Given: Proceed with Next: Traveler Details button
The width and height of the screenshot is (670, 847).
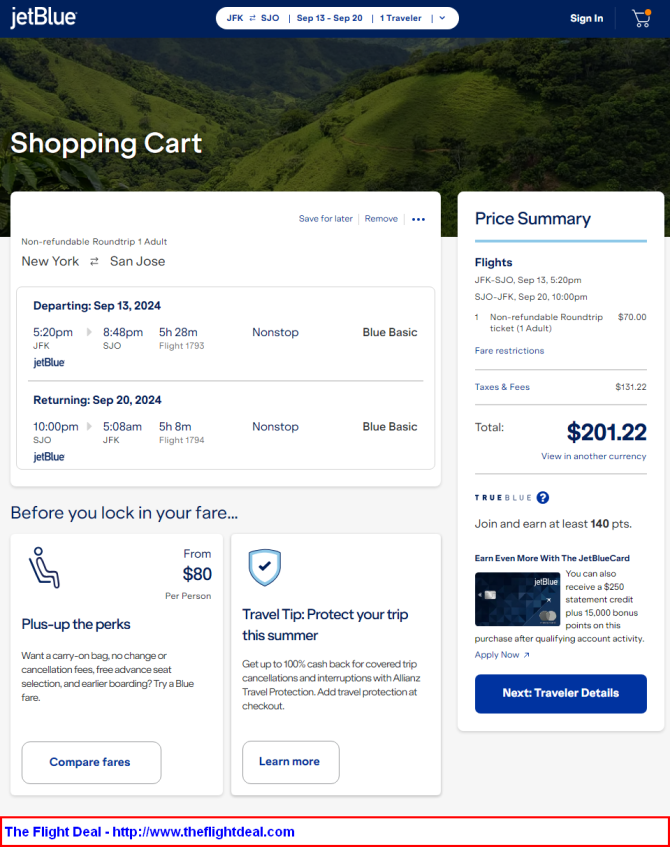Looking at the screenshot, I should (561, 694).
